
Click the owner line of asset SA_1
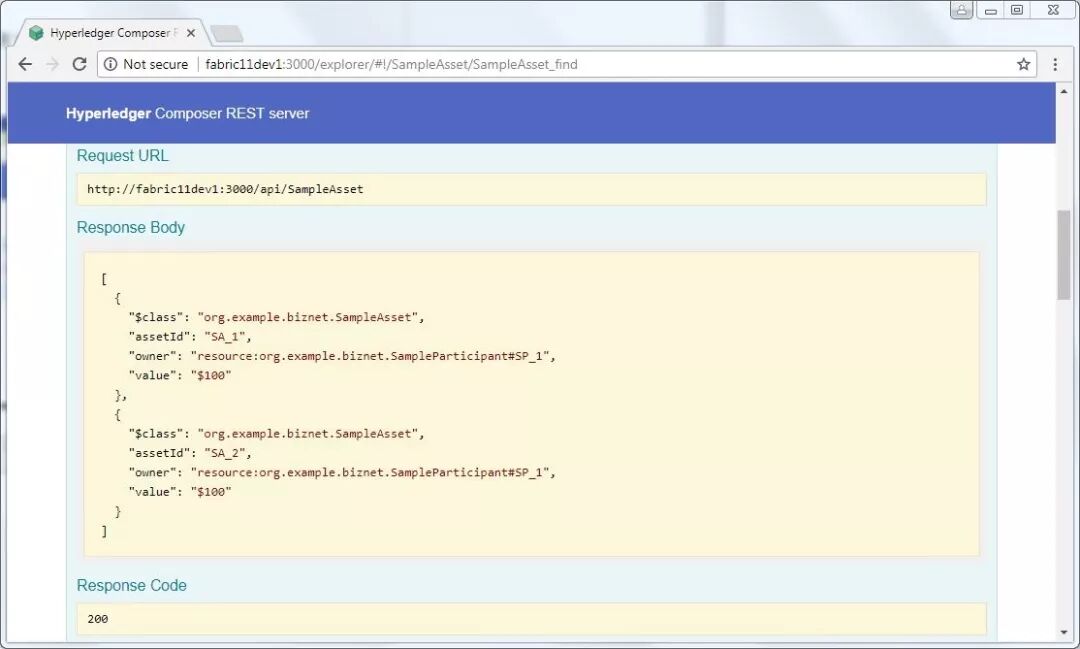tap(342, 356)
